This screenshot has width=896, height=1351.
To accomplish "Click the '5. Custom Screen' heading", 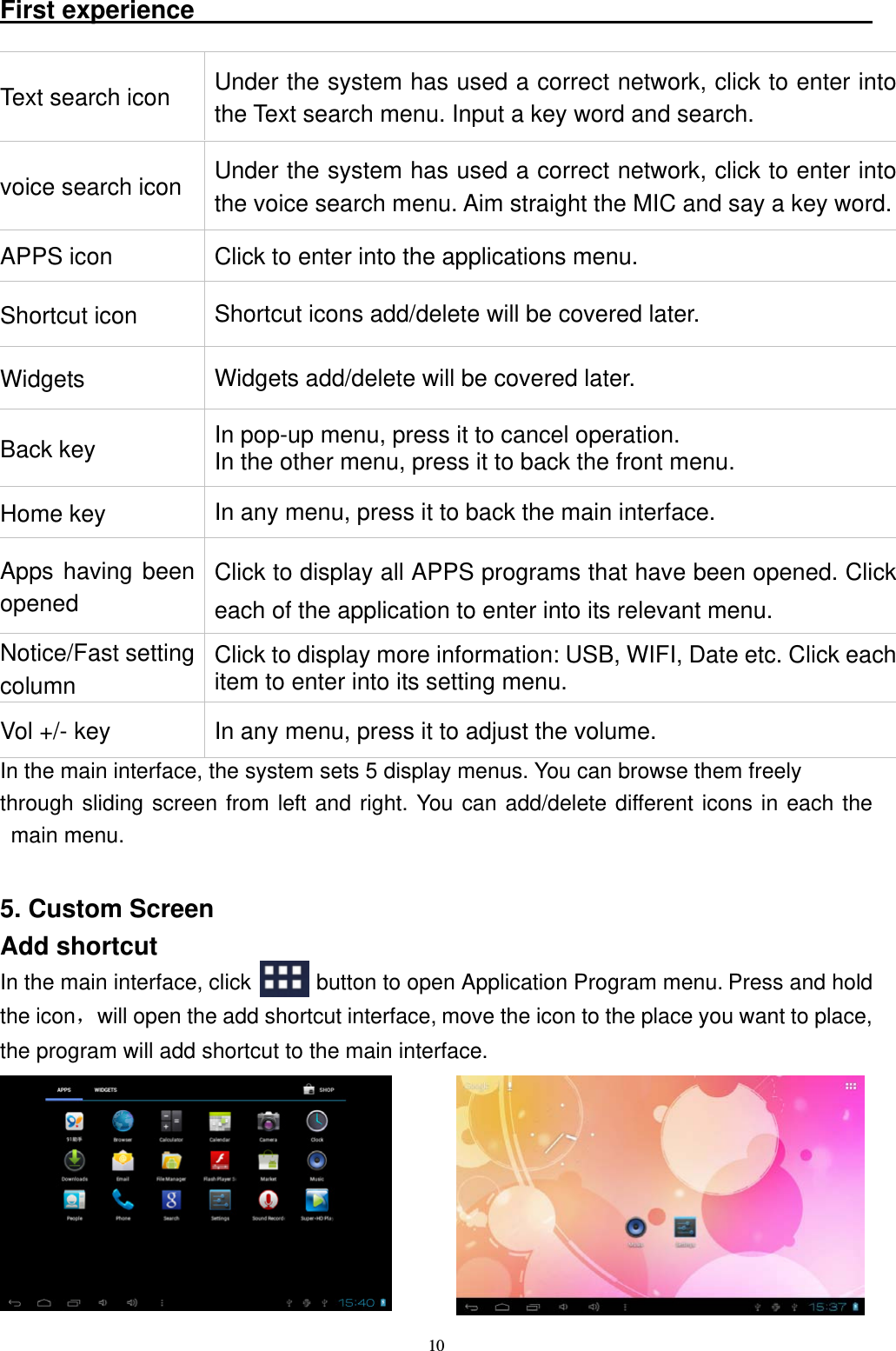I will tap(108, 908).
